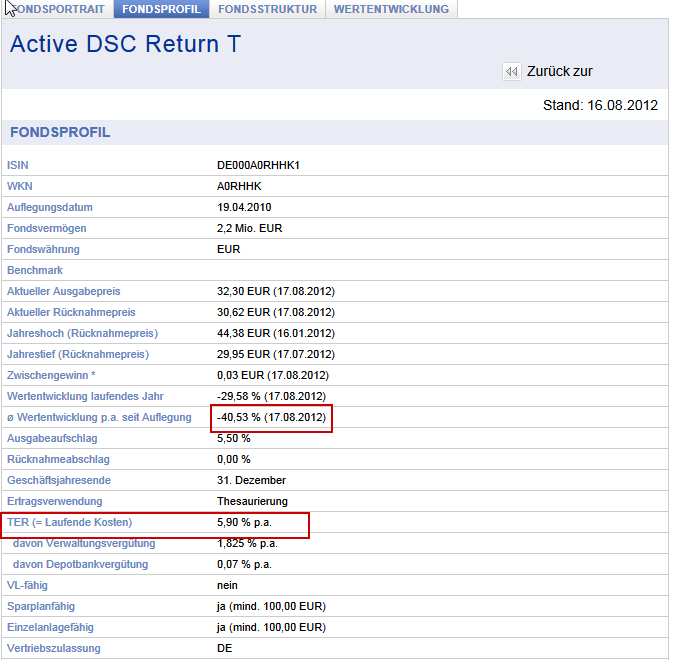Select -29,58 % (17.08.2012) value
Screen dimensions: 673x660
(x=271, y=397)
